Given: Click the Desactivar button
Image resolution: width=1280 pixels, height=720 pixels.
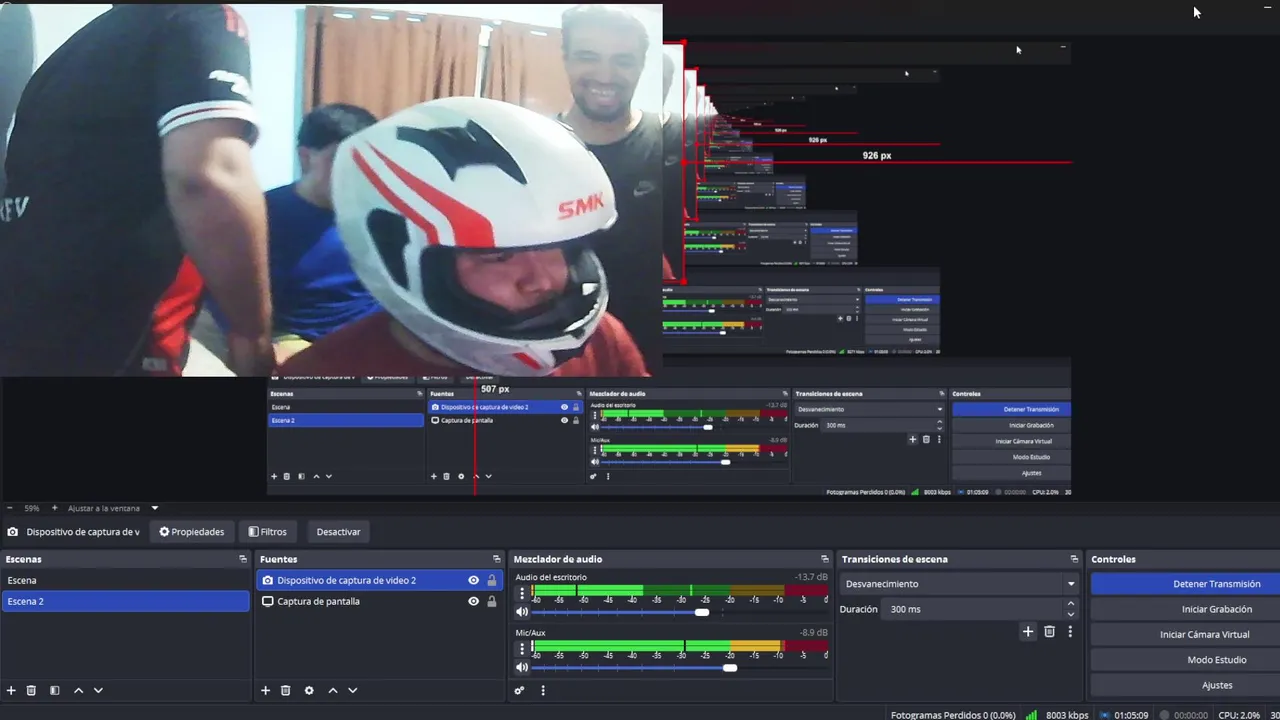Looking at the screenshot, I should point(338,532).
